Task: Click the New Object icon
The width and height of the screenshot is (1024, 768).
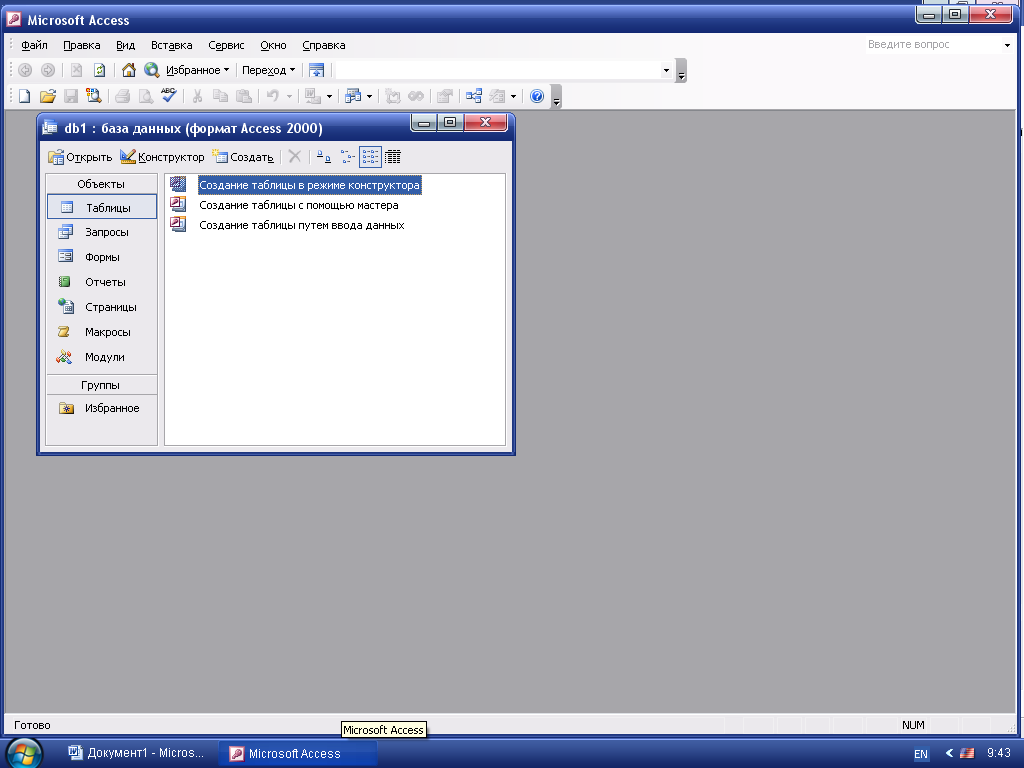Action: (x=353, y=96)
